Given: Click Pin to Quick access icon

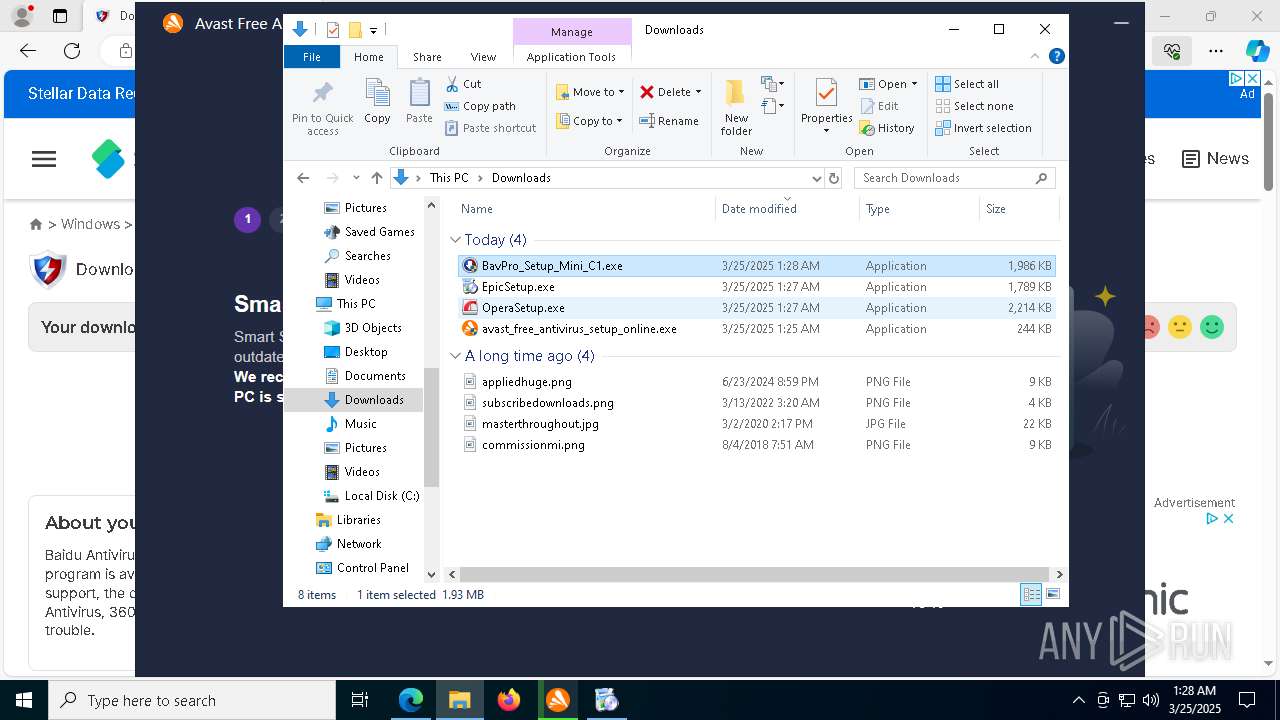Looking at the screenshot, I should coord(322,108).
